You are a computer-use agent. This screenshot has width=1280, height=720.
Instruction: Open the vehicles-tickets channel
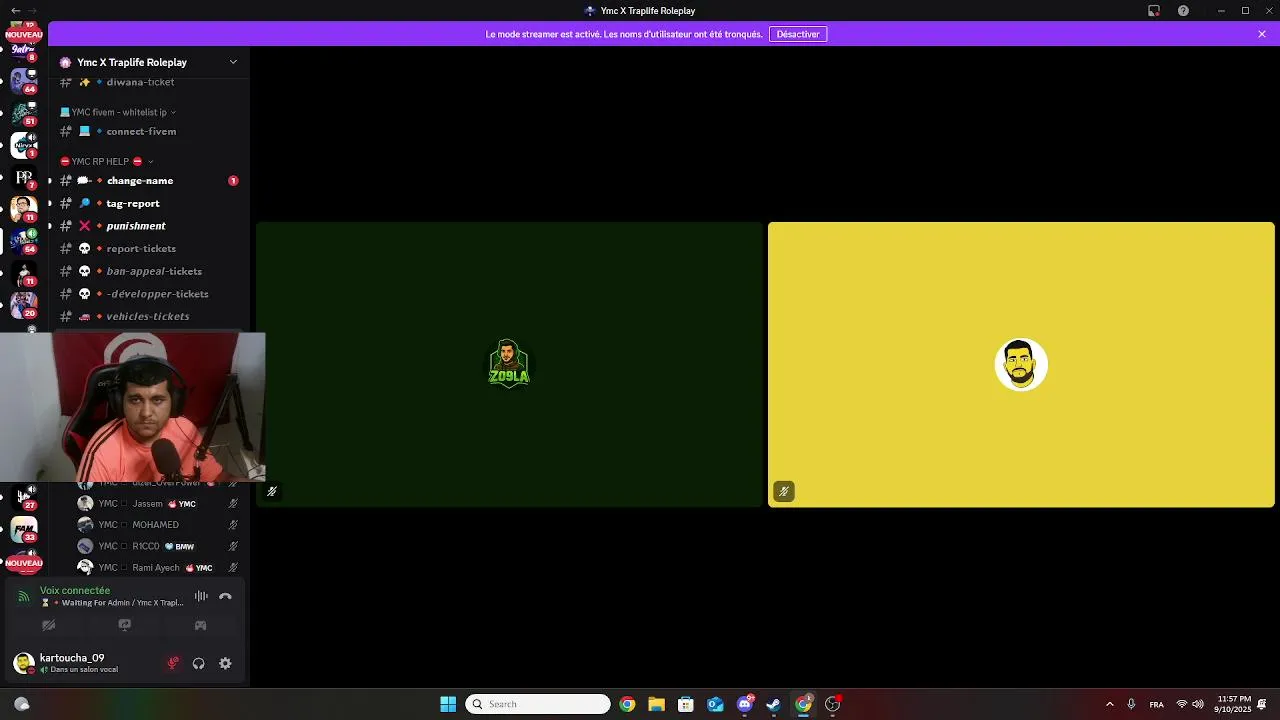pos(148,316)
